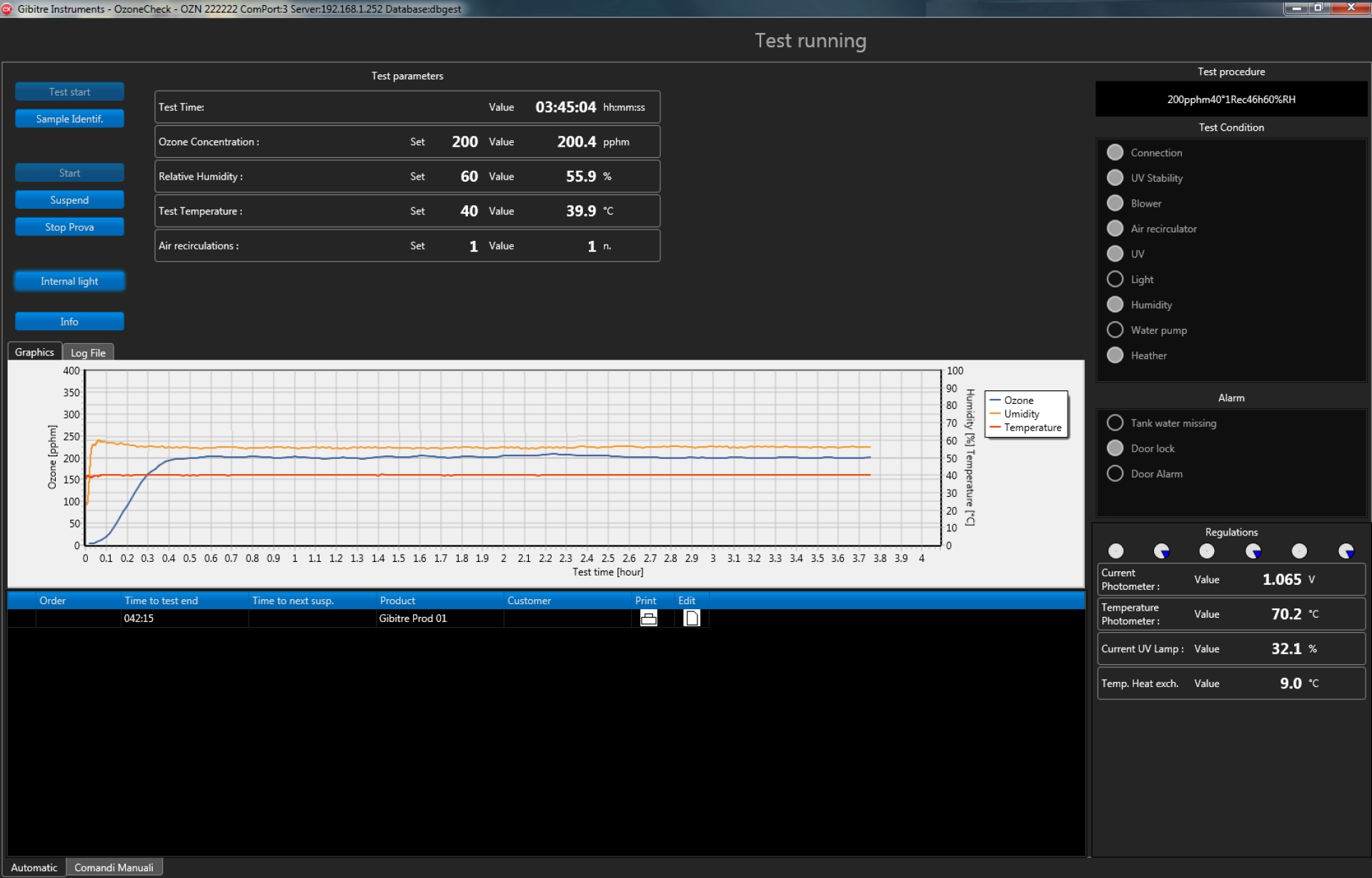Toggle the Light condition indicator
Image resolution: width=1372 pixels, height=878 pixels.
pyautogui.click(x=1115, y=280)
